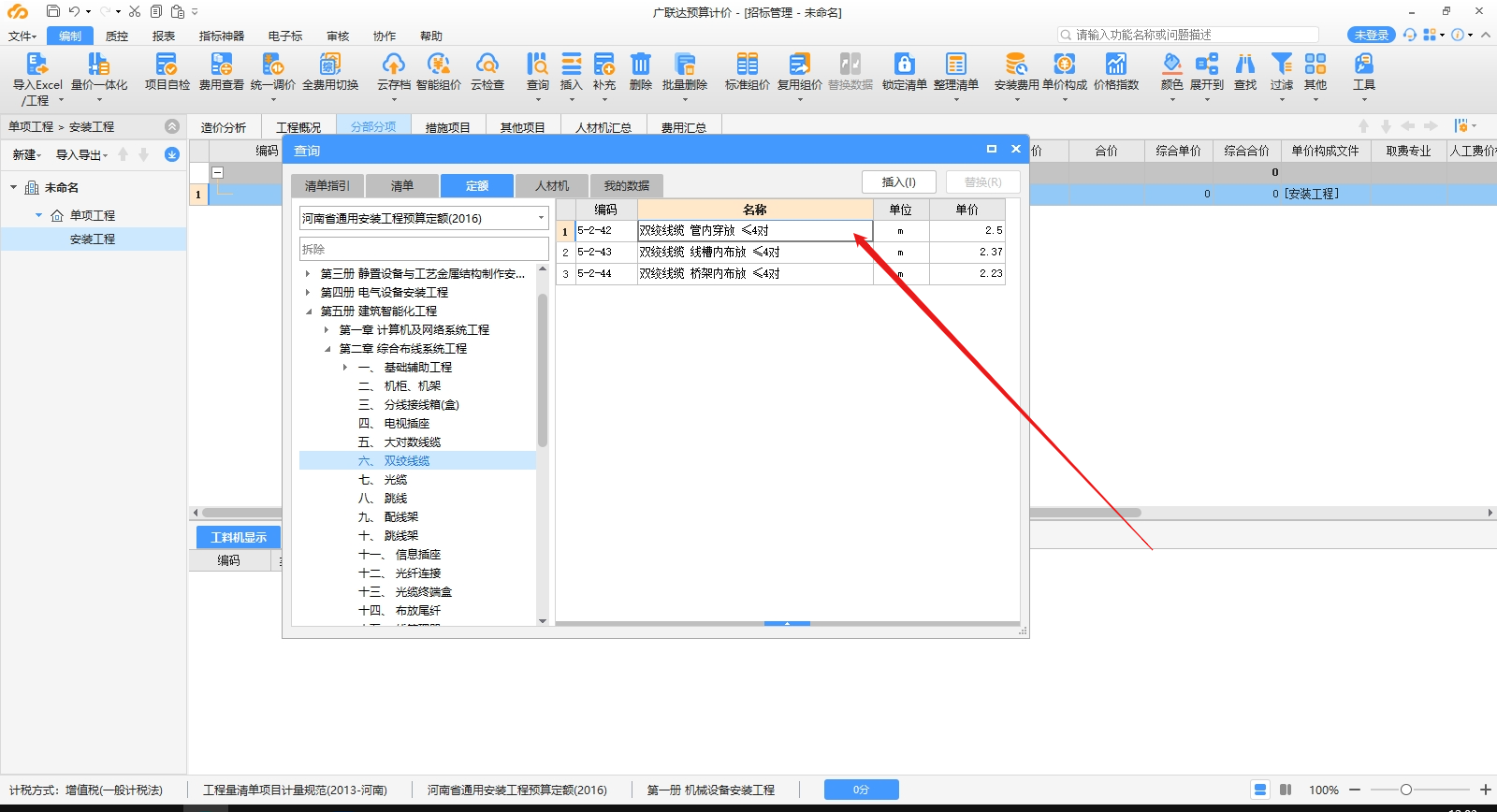1497x812 pixels.
Task: Open the 其他 toolbar icon
Action: pyautogui.click(x=1315, y=64)
